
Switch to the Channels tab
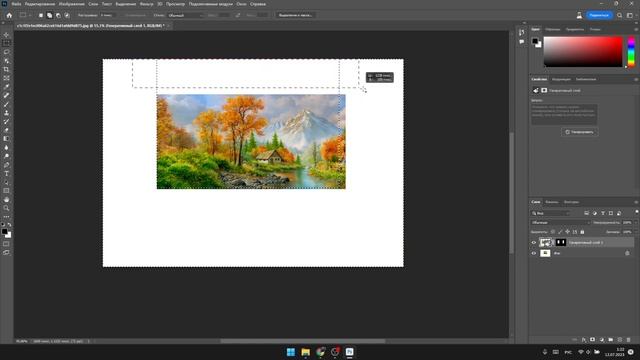[x=551, y=202]
